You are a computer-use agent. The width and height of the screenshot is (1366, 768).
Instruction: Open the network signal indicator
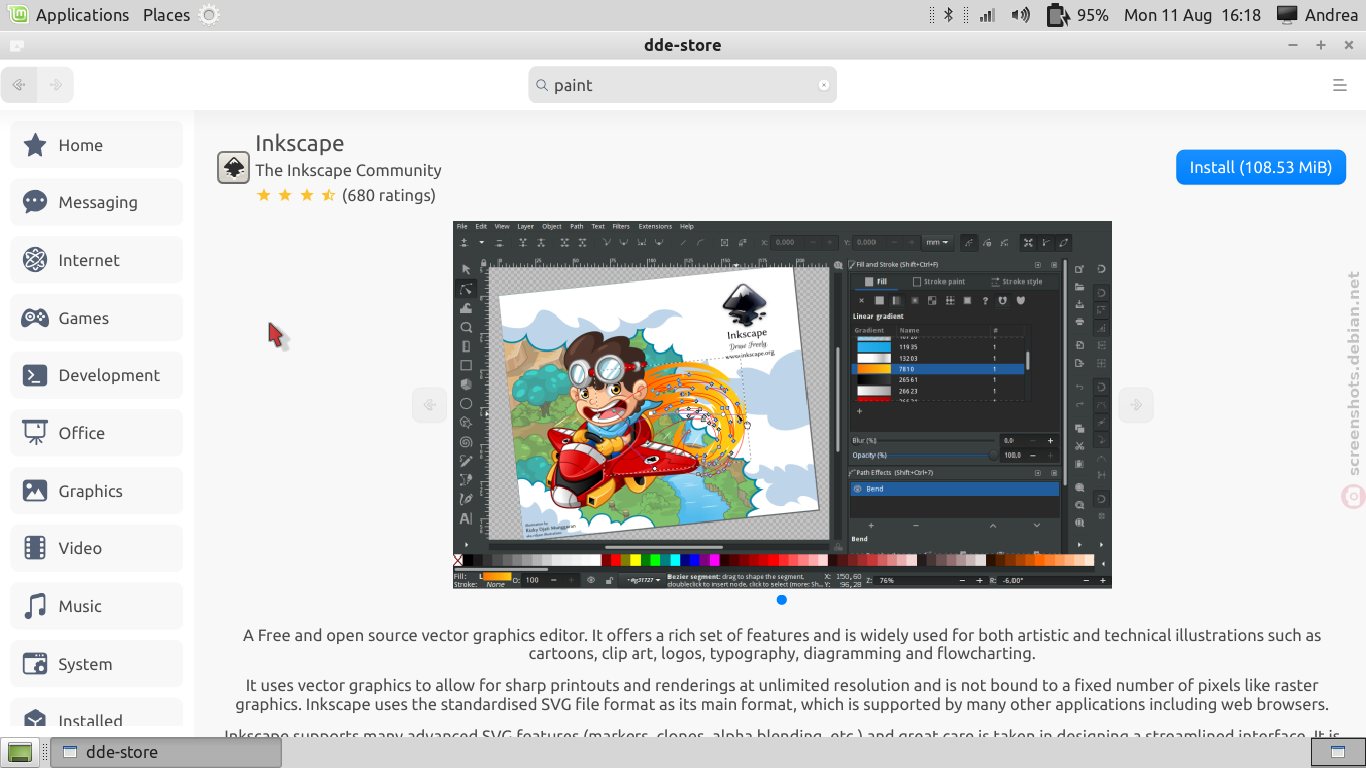point(987,15)
